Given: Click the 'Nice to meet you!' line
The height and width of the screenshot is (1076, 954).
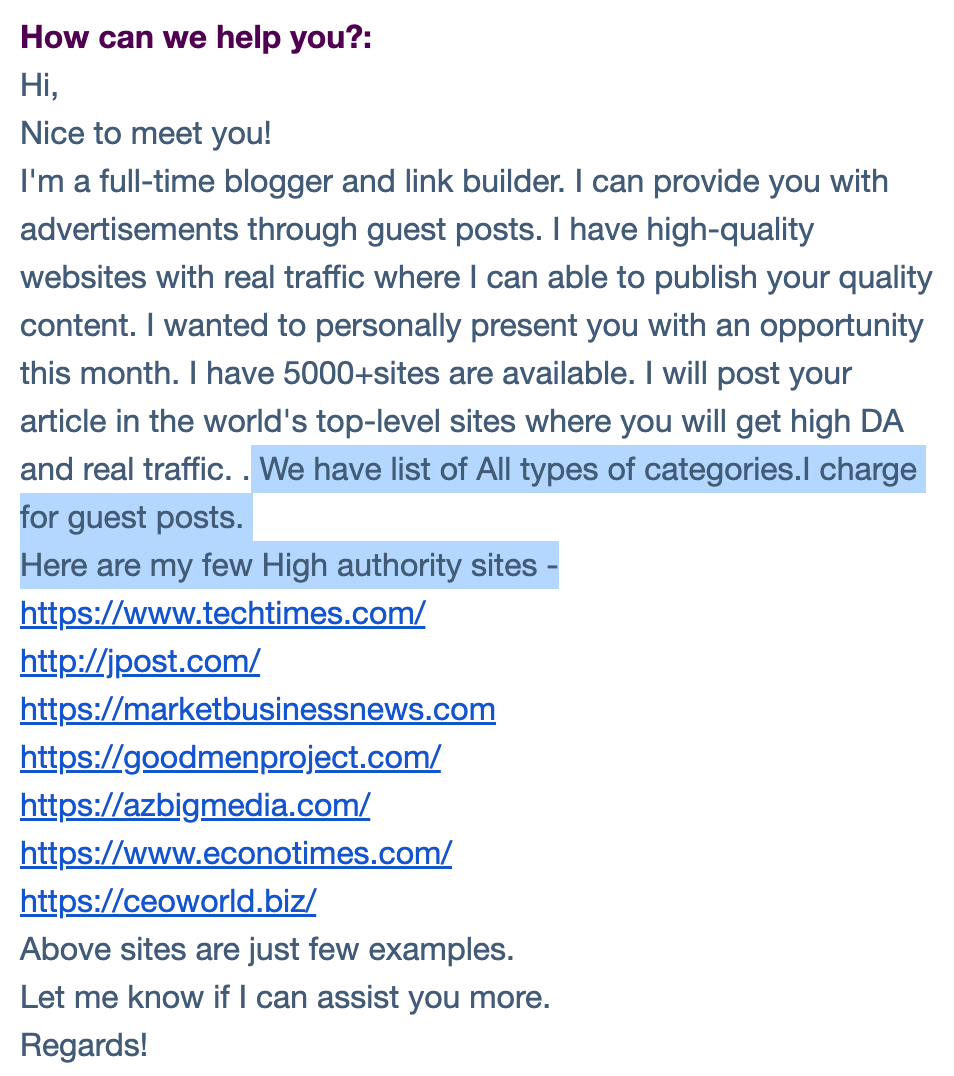Looking at the screenshot, I should tap(146, 134).
